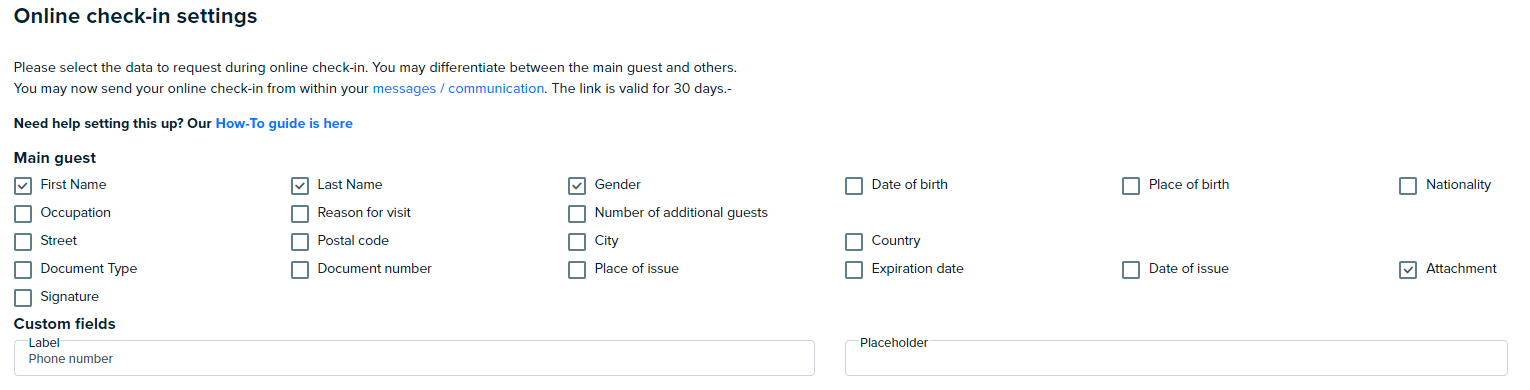Check the Occupation option
The height and width of the screenshot is (390, 1530).
coord(23,213)
